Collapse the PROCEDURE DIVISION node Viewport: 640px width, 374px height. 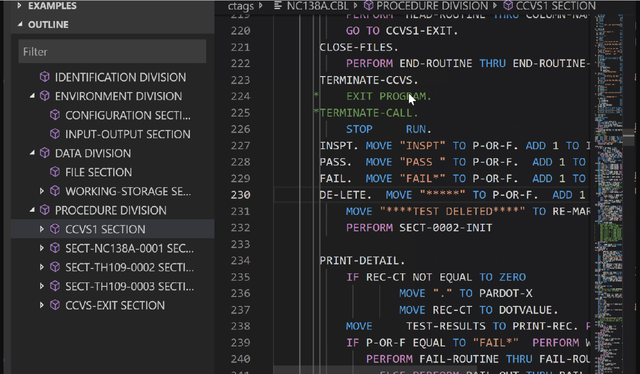[x=32, y=210]
